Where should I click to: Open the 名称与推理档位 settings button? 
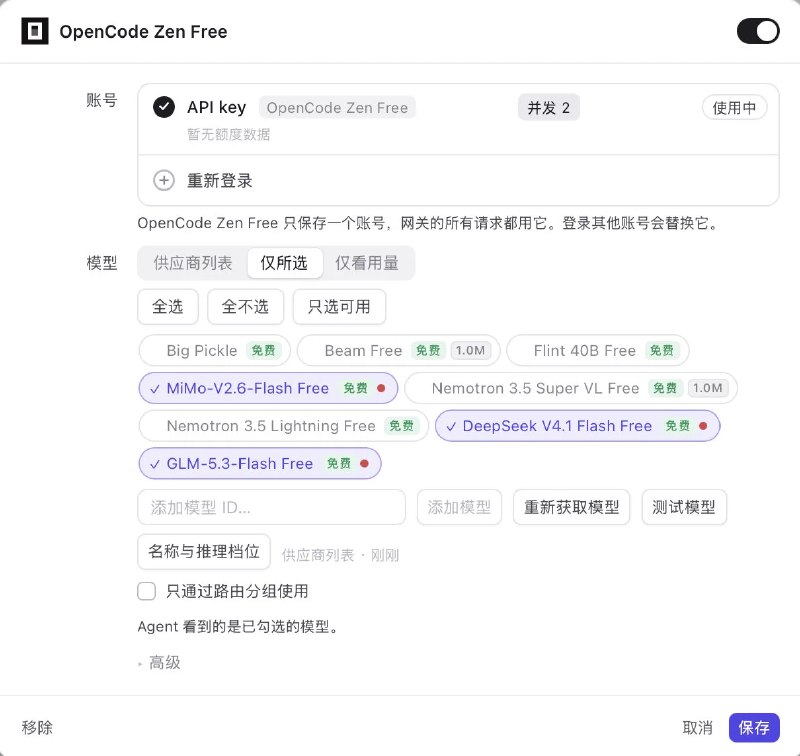pyautogui.click(x=204, y=551)
